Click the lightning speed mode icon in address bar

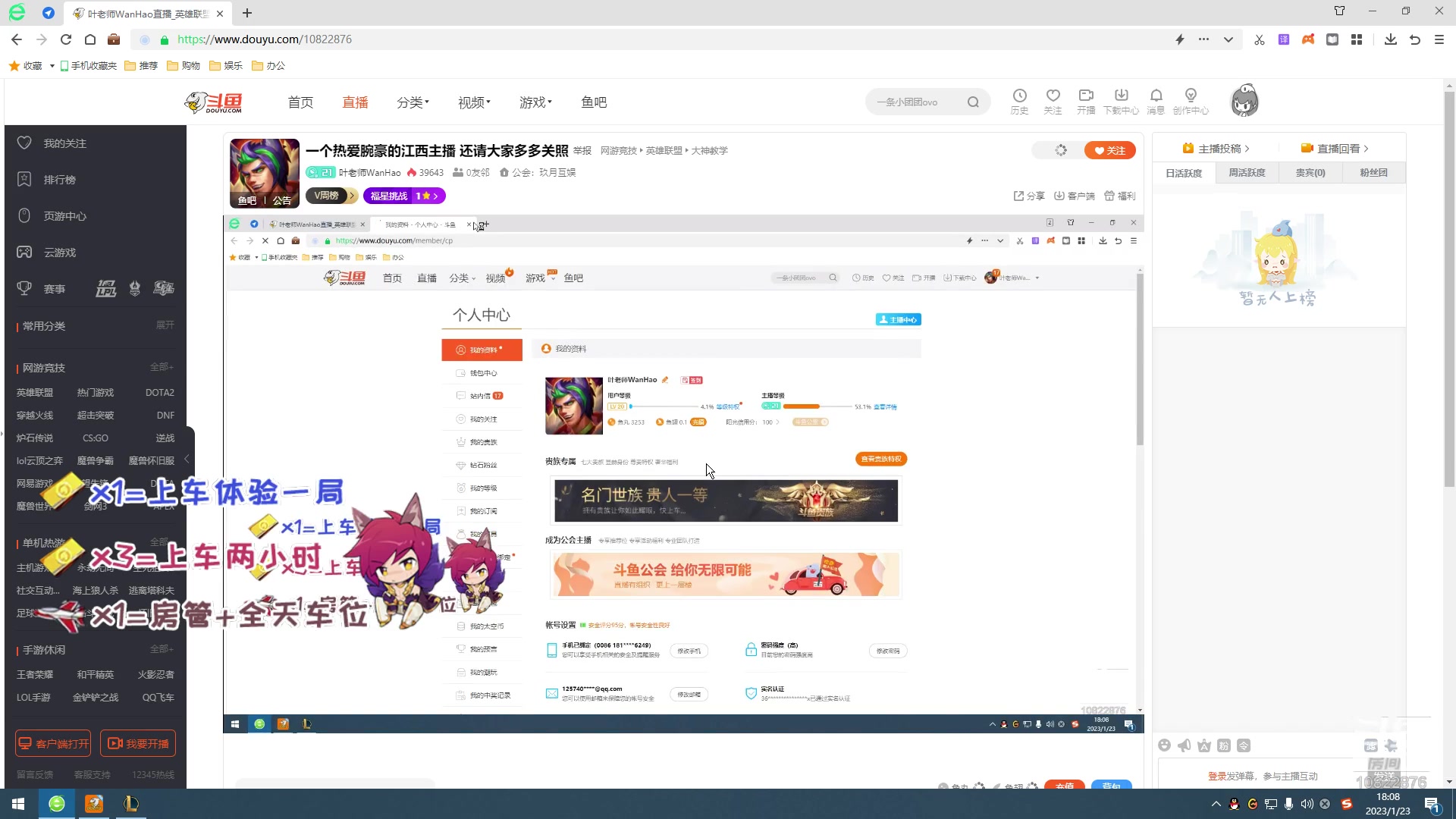point(1179,39)
